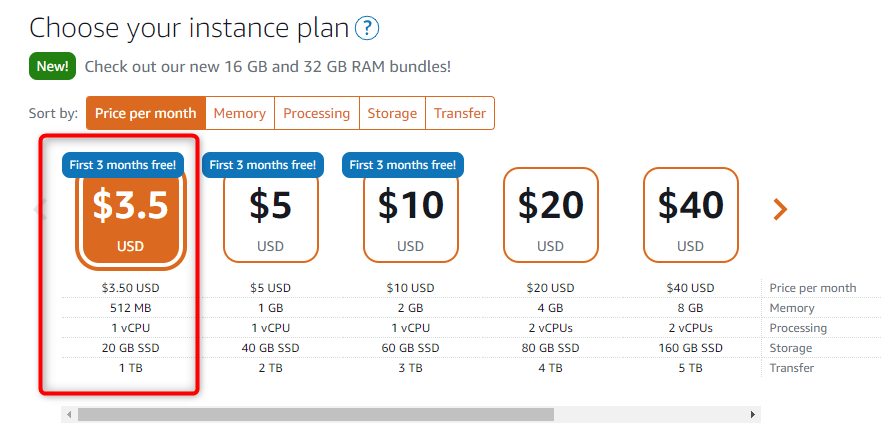
Task: Click the faded left arrow beside plans
Action: [x=39, y=209]
